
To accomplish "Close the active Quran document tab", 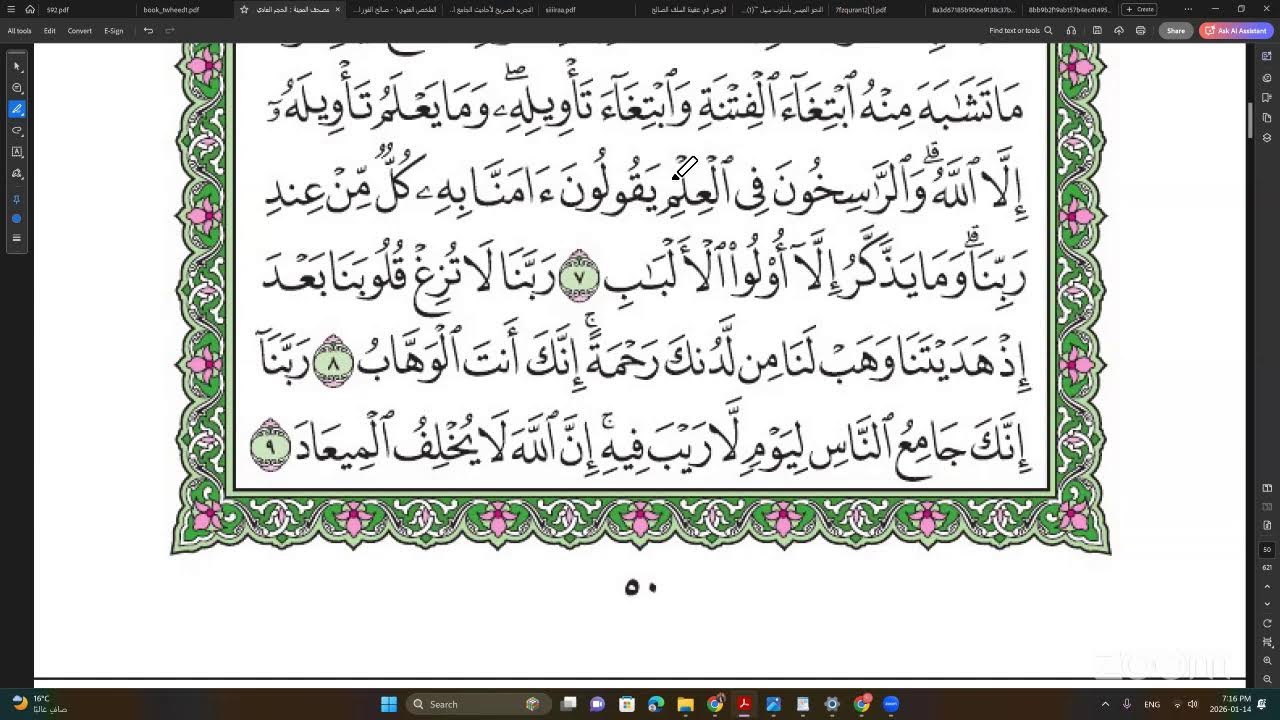I will (337, 9).
